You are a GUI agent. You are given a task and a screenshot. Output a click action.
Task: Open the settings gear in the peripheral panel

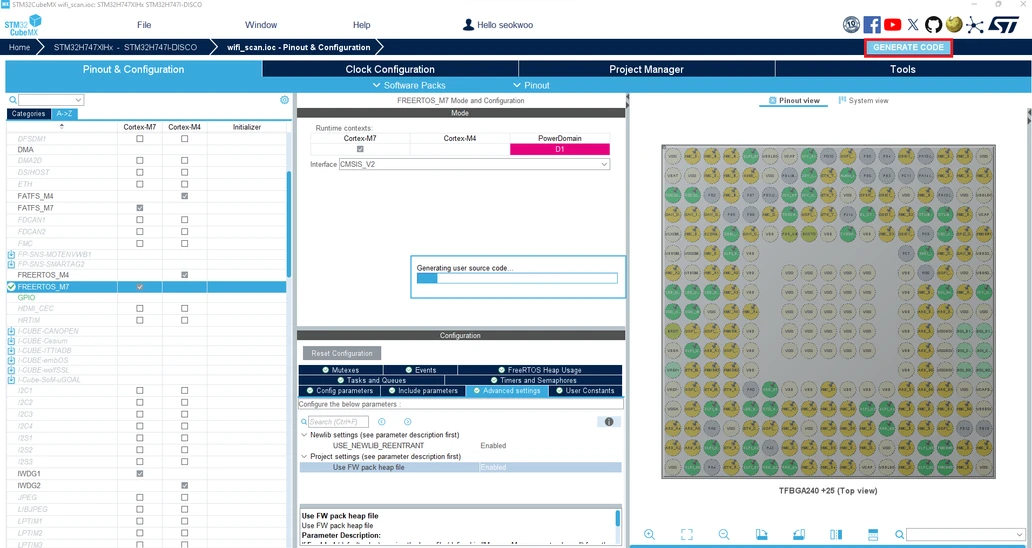284,100
